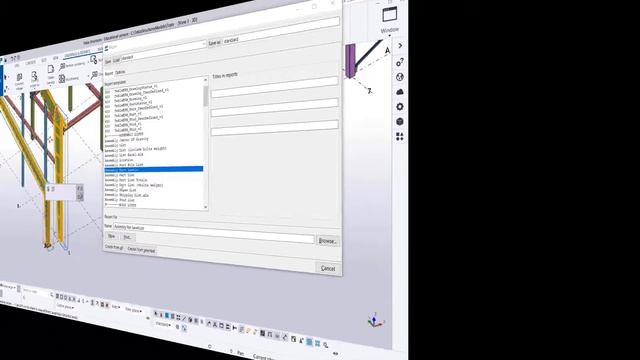Select the highlighted Assembly Part template row
Image resolution: width=640 pixels, height=360 pixels.
point(153,169)
